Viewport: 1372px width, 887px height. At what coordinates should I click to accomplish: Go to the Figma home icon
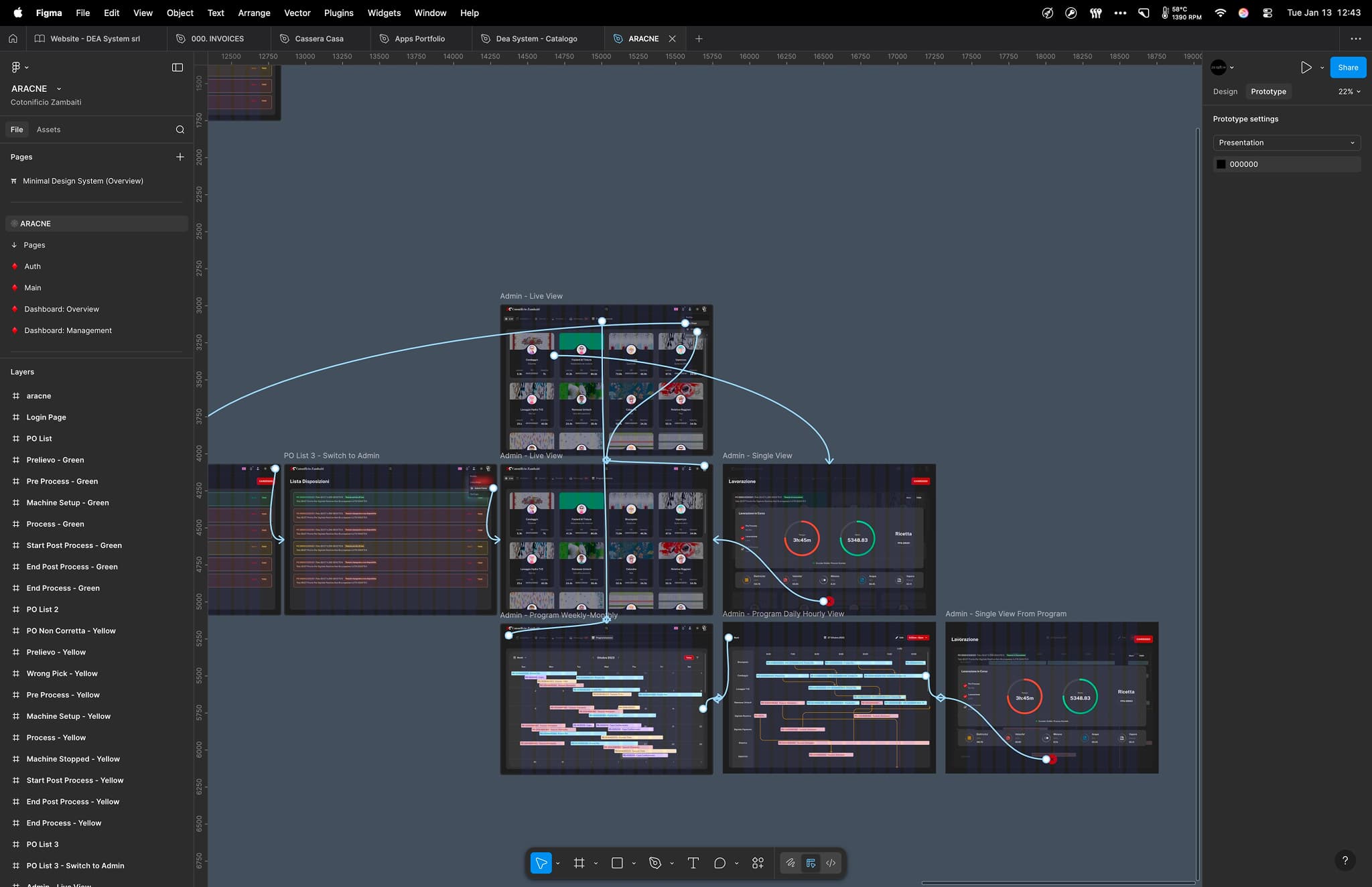click(13, 39)
